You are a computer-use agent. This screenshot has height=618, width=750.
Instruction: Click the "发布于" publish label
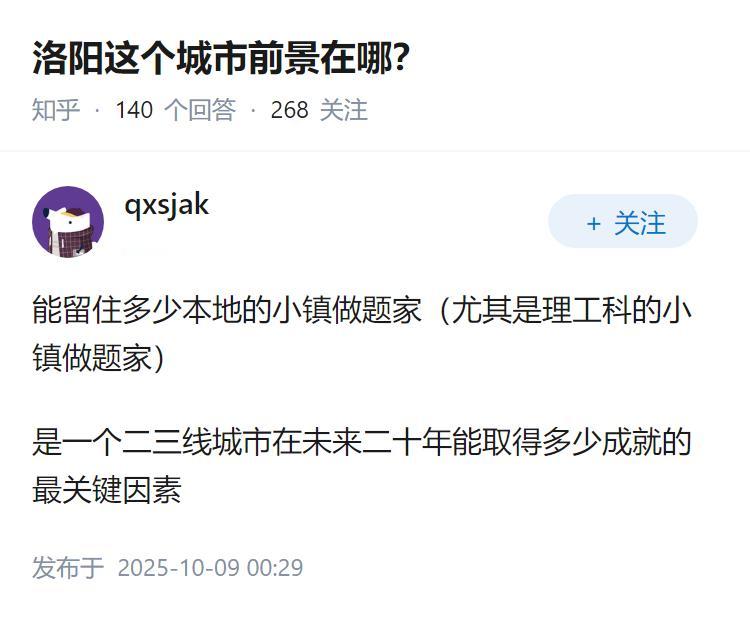(x=68, y=568)
